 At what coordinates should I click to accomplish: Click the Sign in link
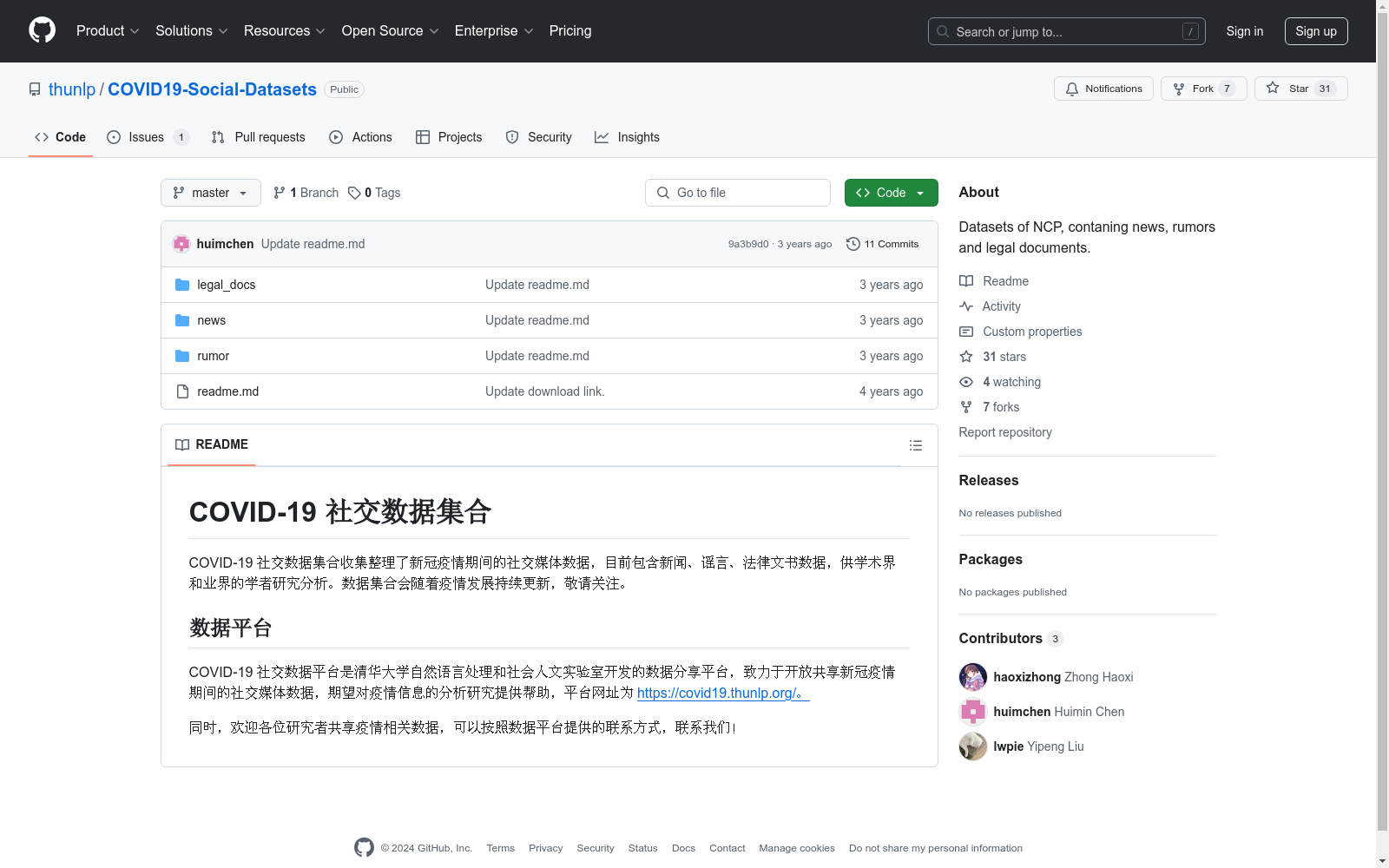[x=1245, y=31]
